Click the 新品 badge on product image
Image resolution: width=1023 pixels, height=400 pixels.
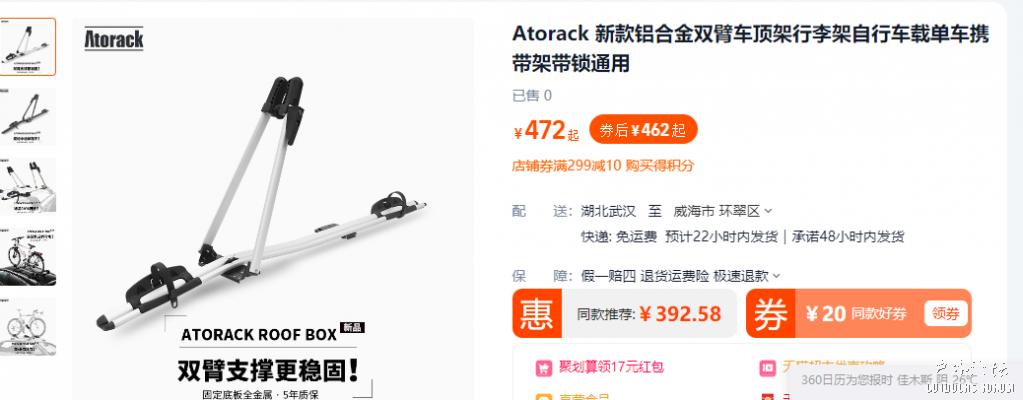click(352, 327)
